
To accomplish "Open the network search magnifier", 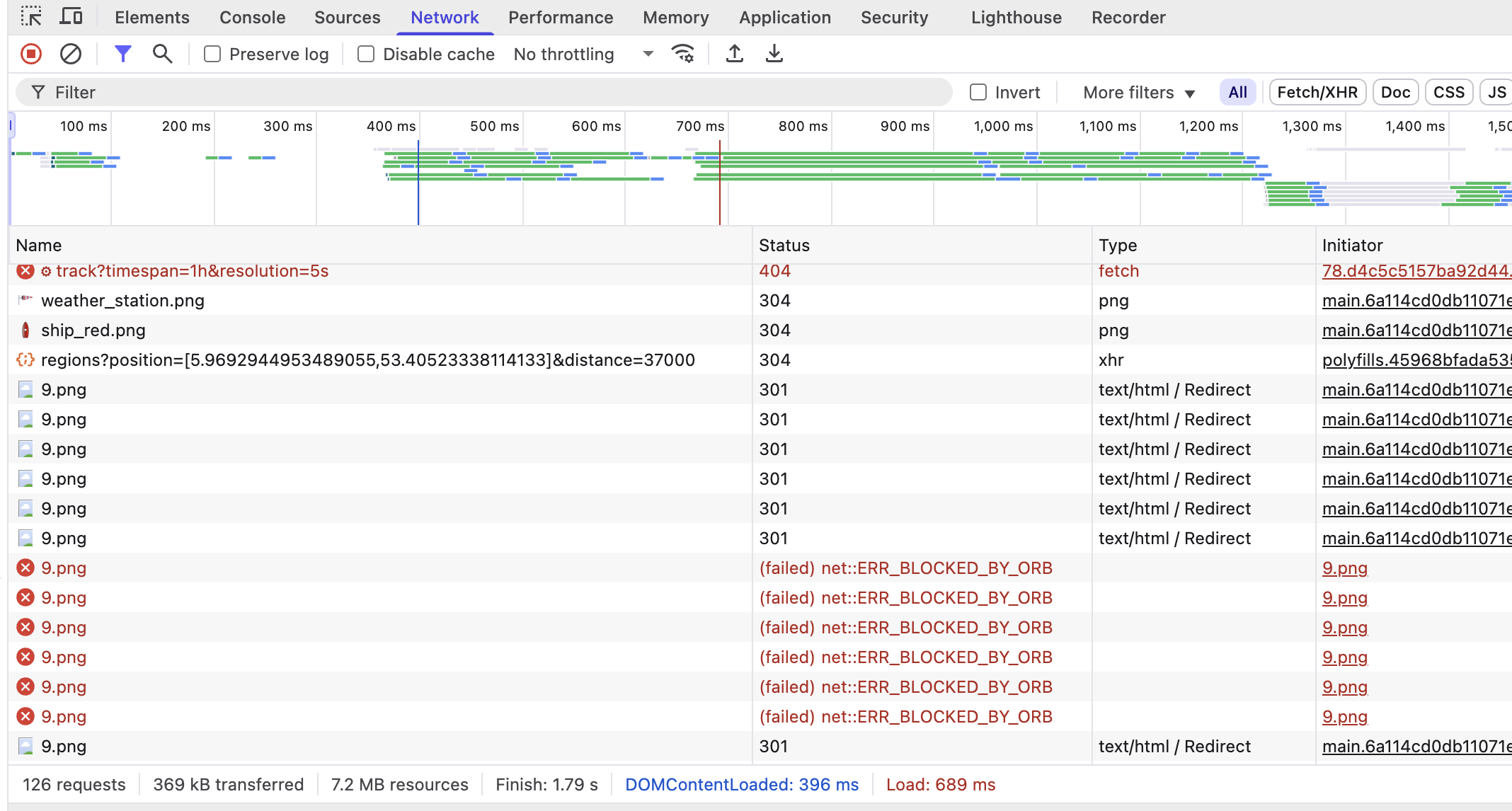I will pyautogui.click(x=162, y=54).
